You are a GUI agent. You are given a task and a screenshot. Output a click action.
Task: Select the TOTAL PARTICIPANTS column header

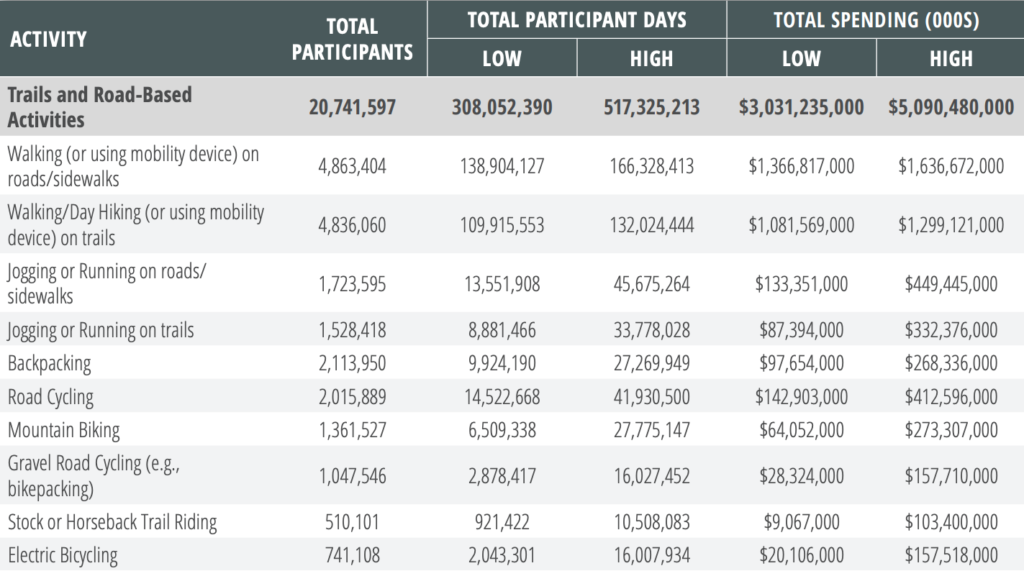[x=352, y=39]
